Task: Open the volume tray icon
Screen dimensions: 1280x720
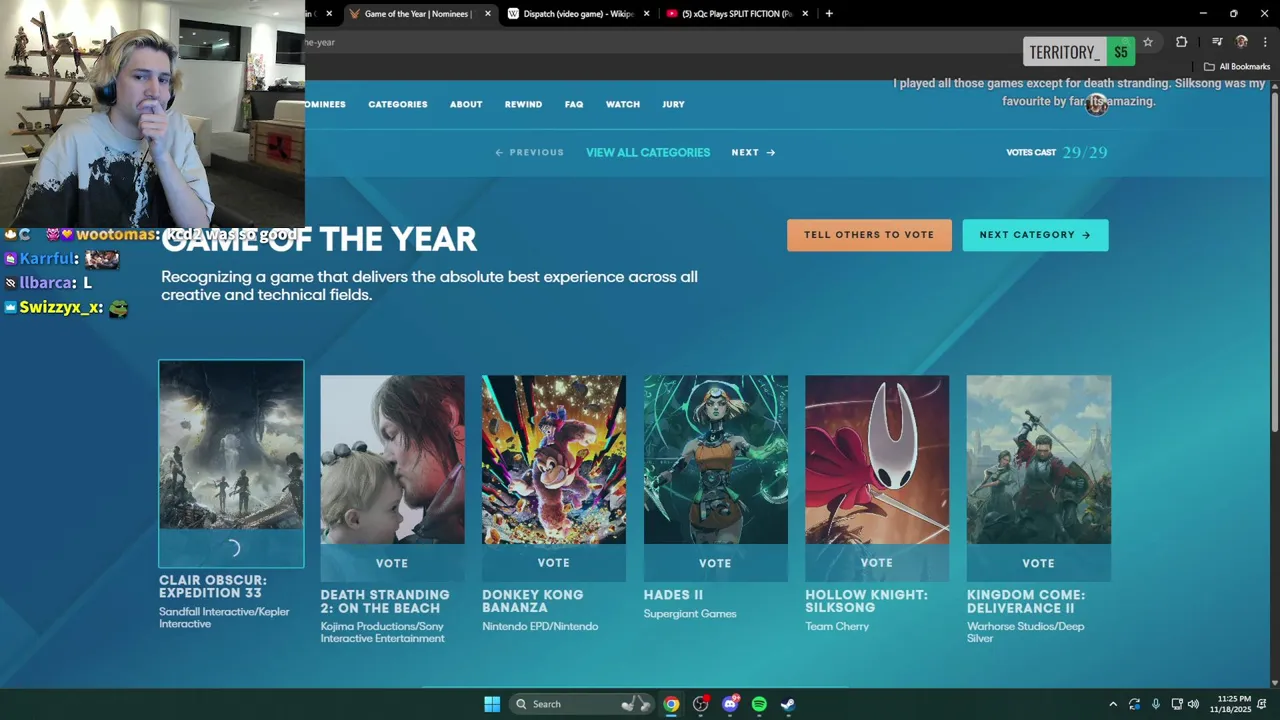Action: point(1193,704)
